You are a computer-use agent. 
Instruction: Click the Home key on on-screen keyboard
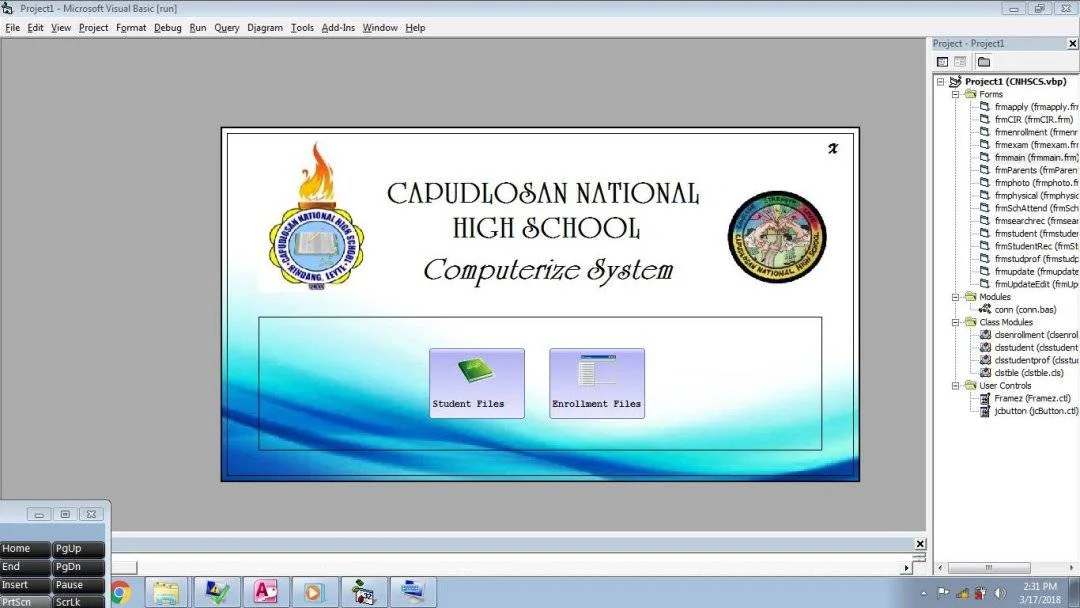tap(25, 549)
